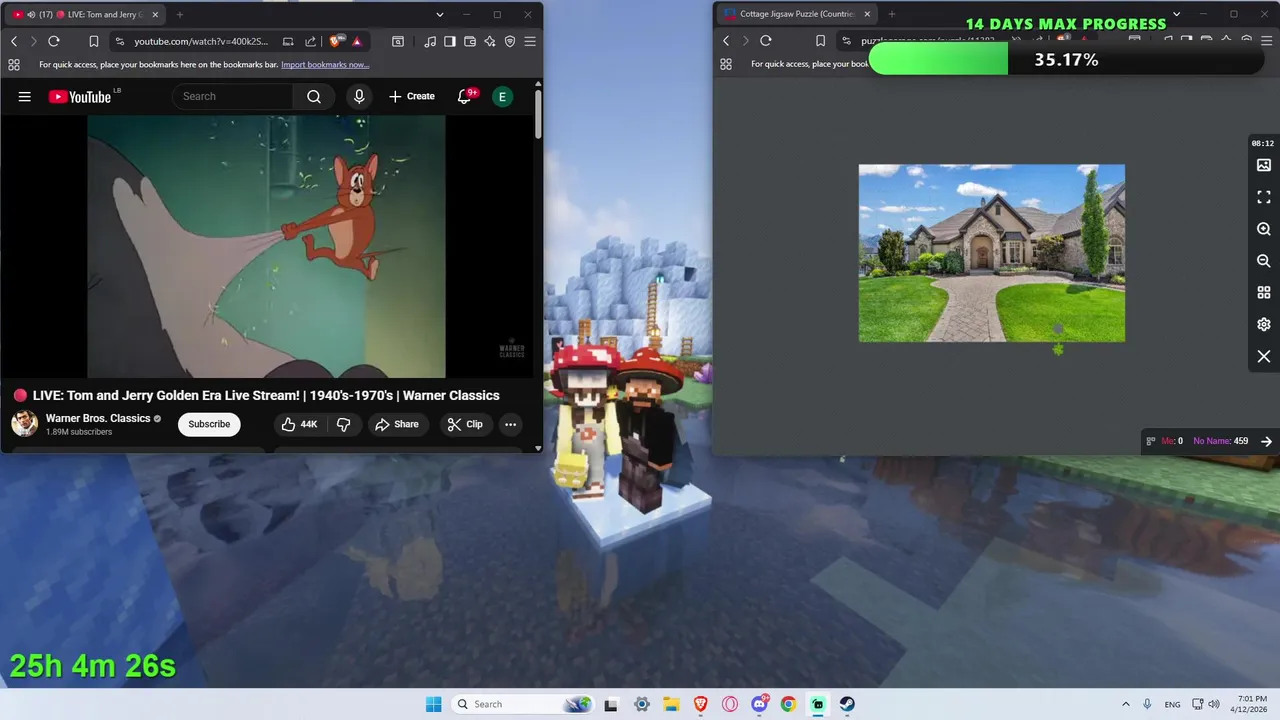This screenshot has height=720, width=1280.
Task: Mute the YouTube tab via its speaker icon
Action: click(x=30, y=15)
